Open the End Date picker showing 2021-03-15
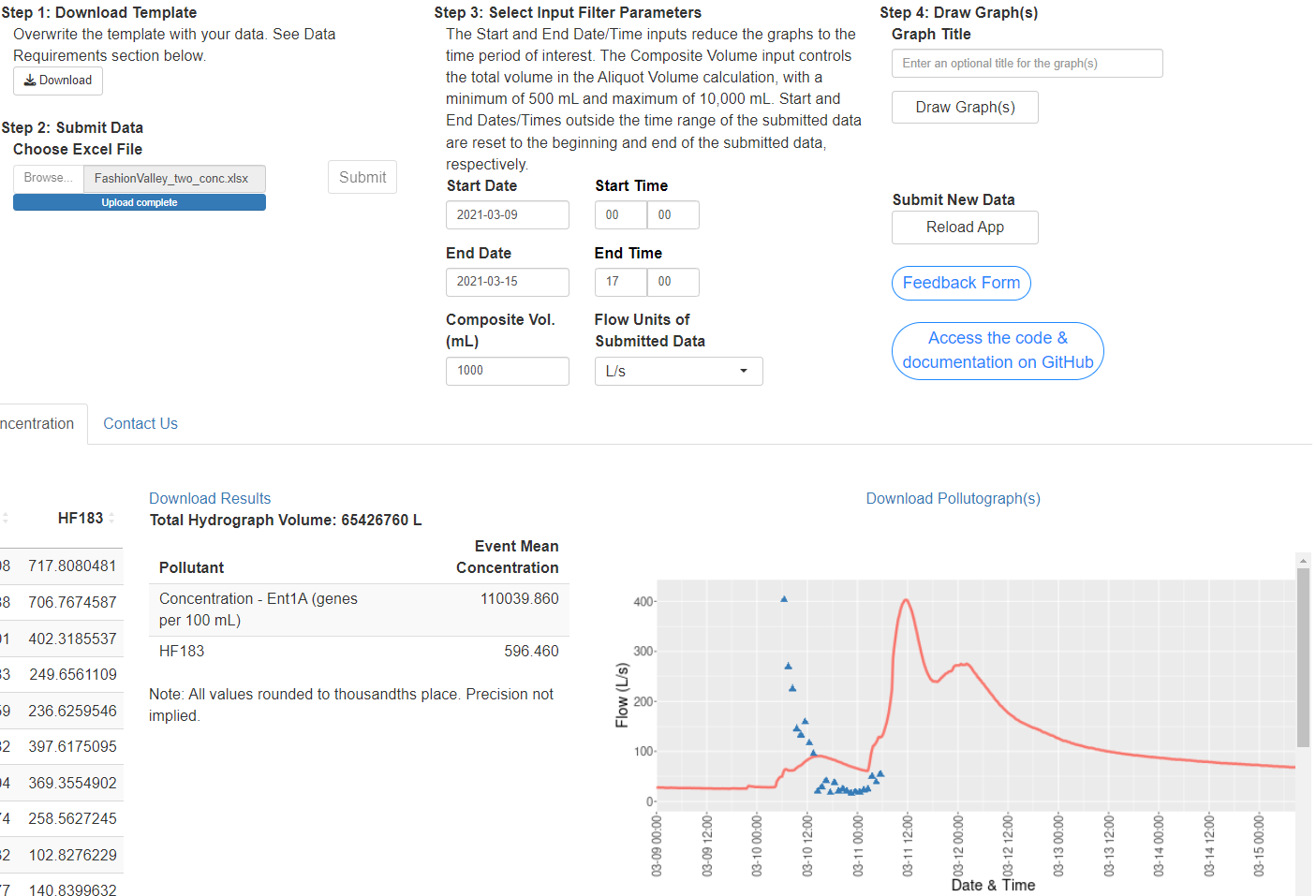 pos(507,282)
